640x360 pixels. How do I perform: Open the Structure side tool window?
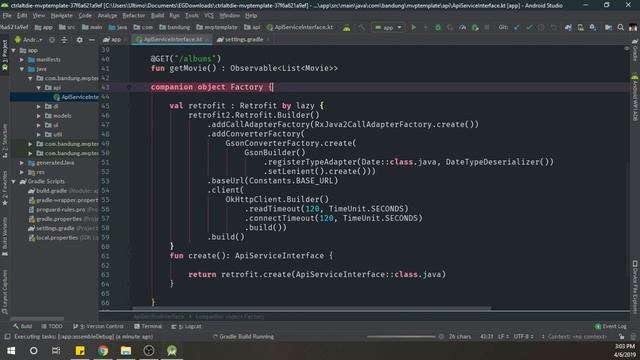(x=4, y=141)
